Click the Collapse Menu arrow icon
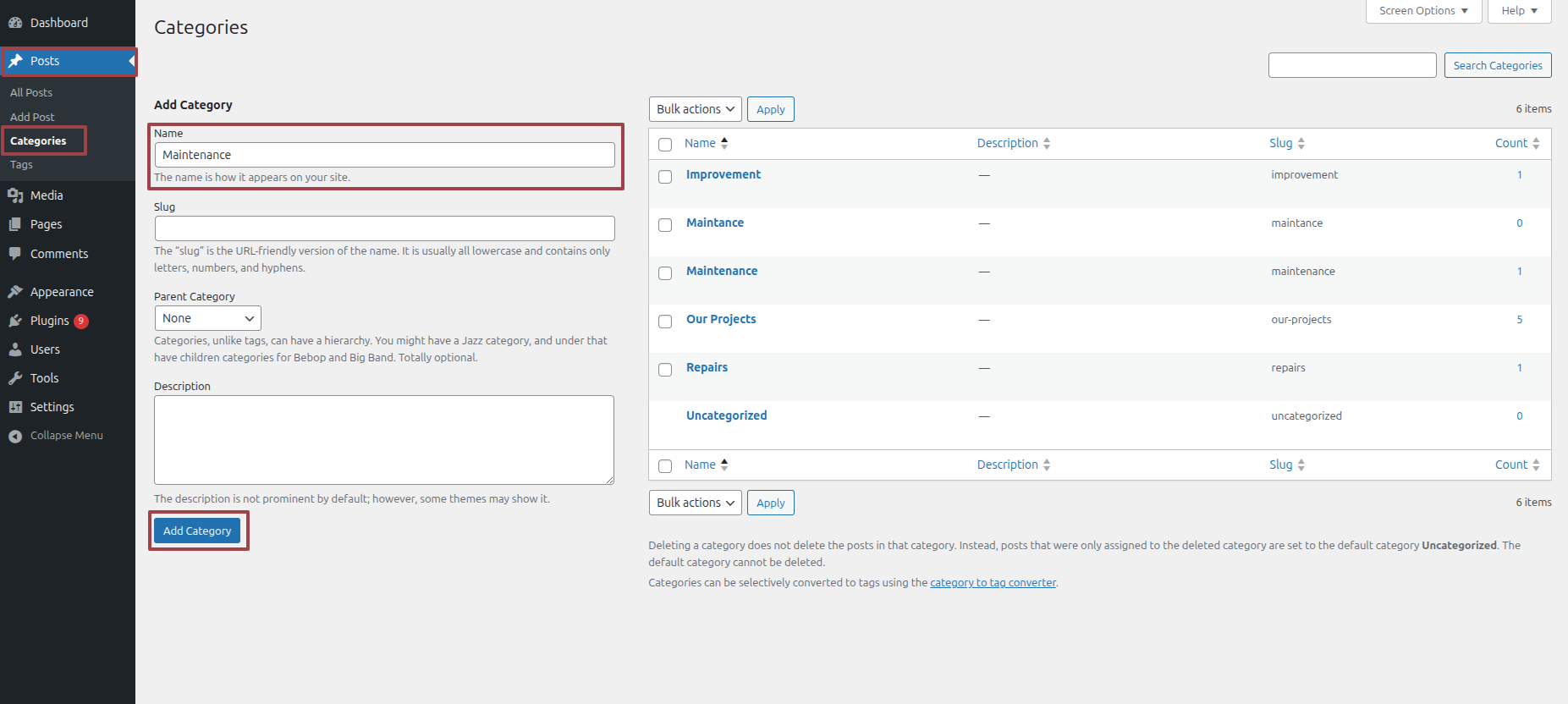The width and height of the screenshot is (1568, 704). click(x=15, y=436)
